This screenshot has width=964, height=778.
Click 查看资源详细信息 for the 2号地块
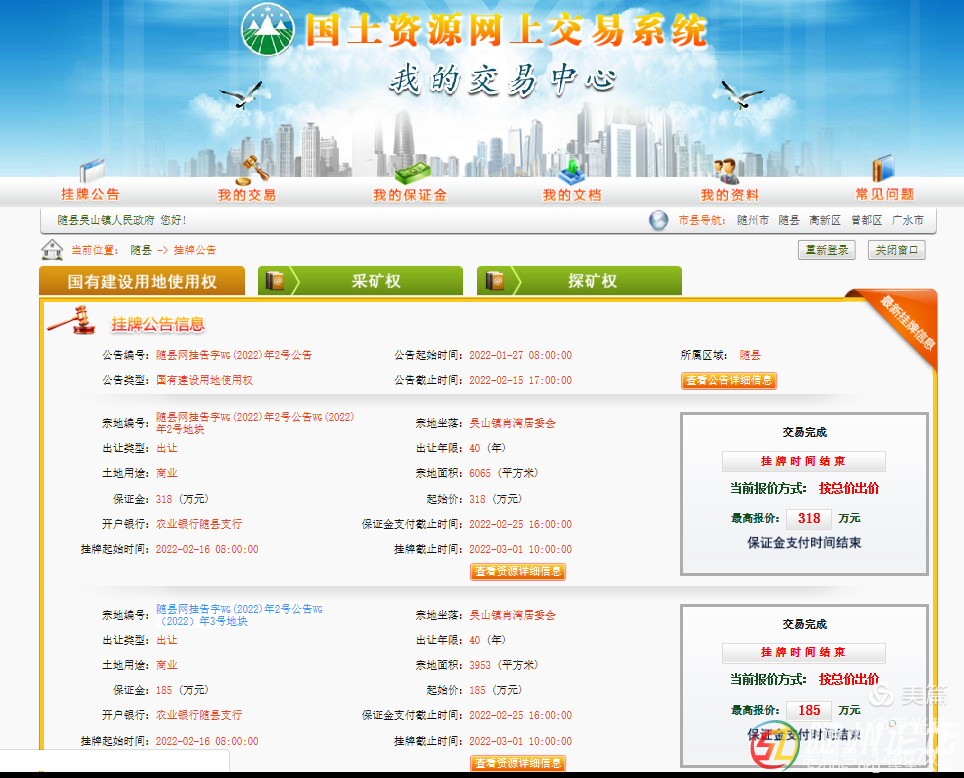click(x=518, y=572)
